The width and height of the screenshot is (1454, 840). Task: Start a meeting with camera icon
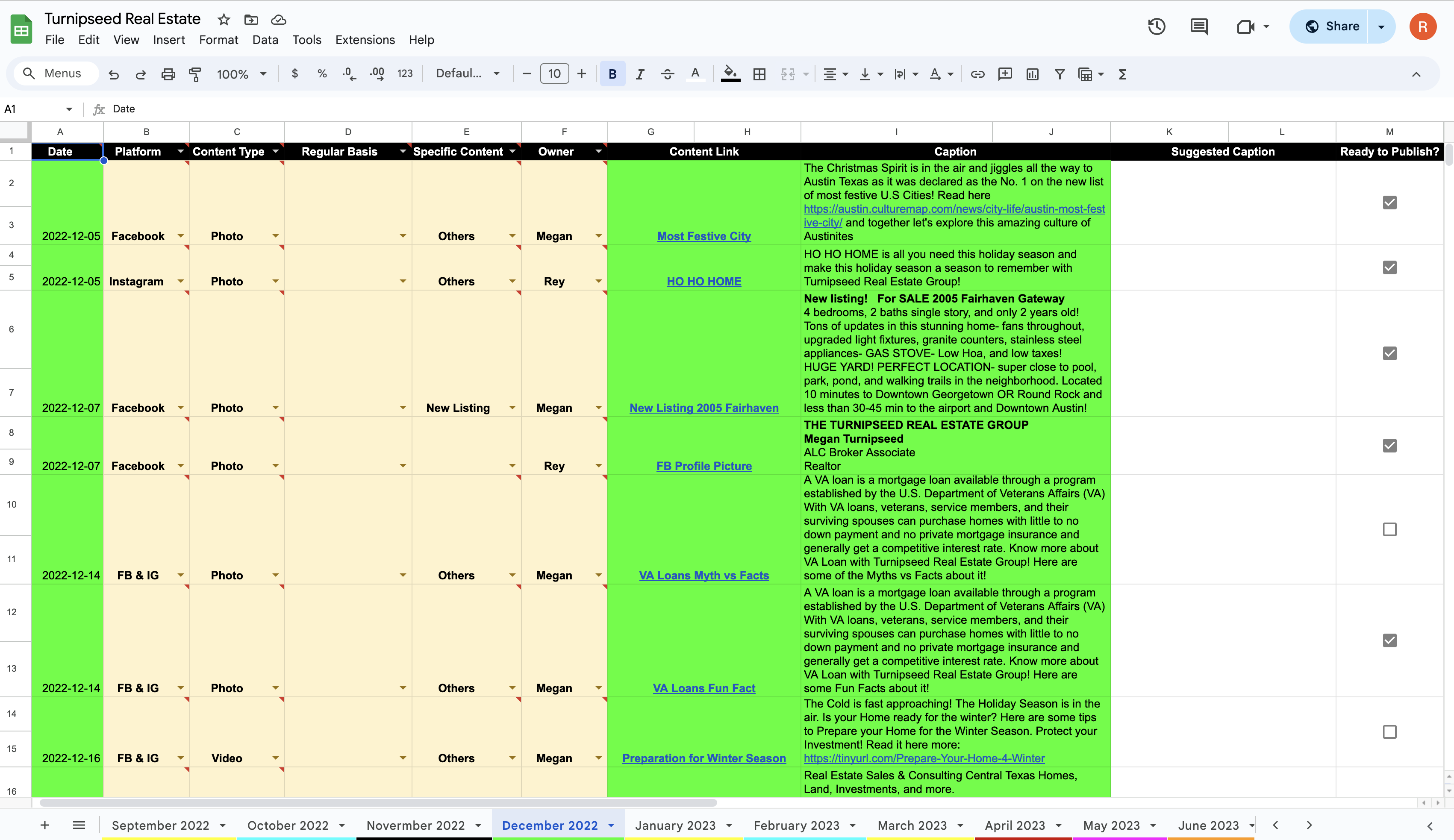[x=1246, y=26]
